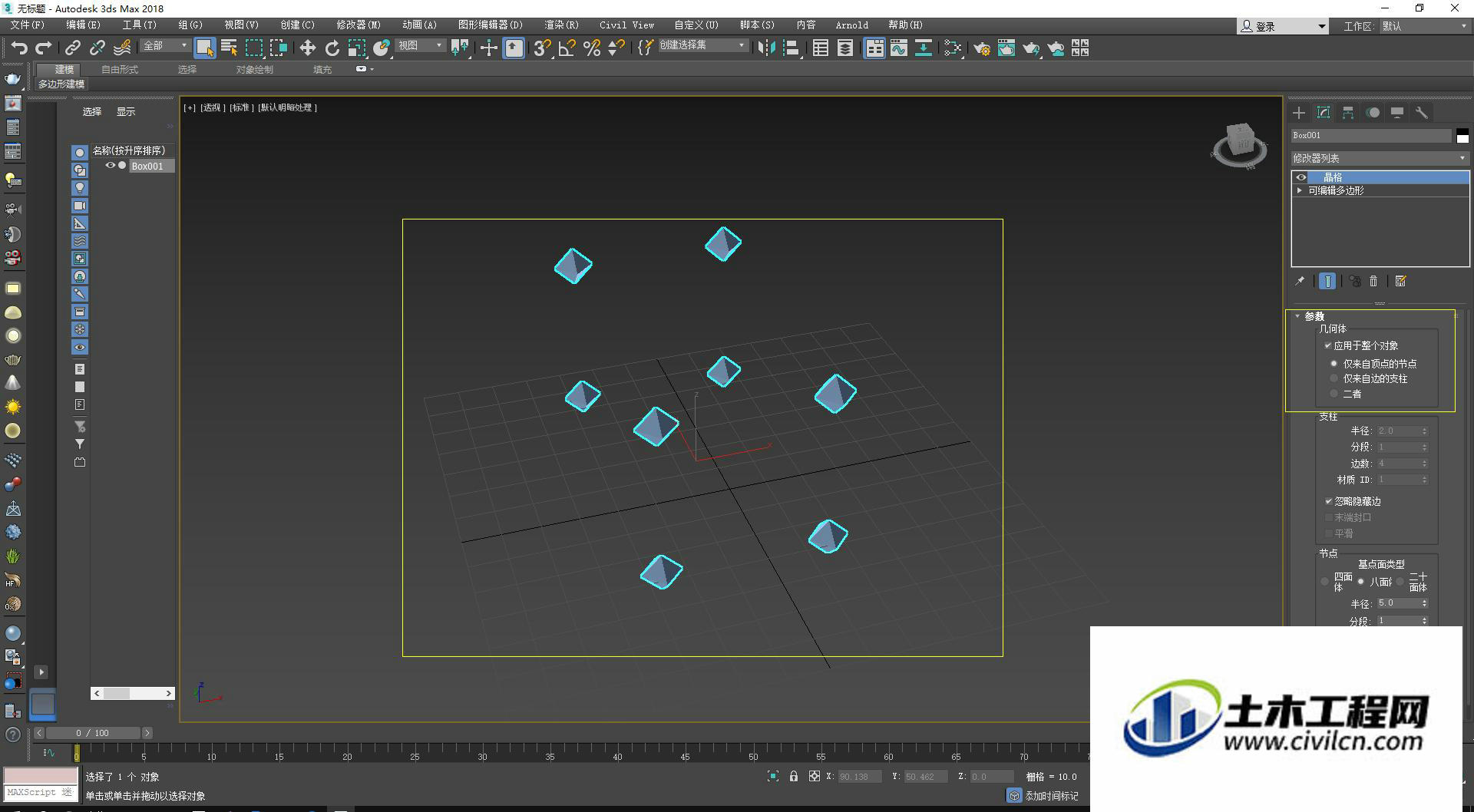Open the 全部 selection filter dropdown

click(x=165, y=46)
